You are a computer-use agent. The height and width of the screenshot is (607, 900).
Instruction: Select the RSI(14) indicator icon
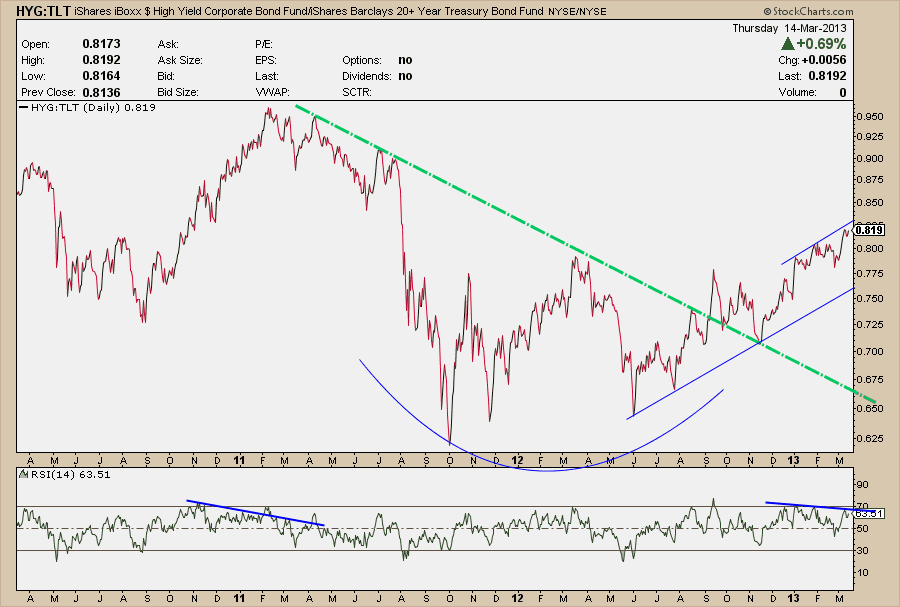tap(23, 474)
